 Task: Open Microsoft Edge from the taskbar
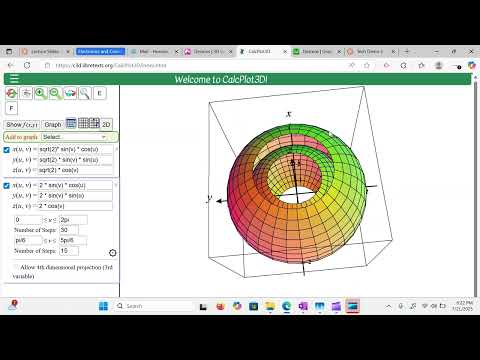click(x=286, y=306)
